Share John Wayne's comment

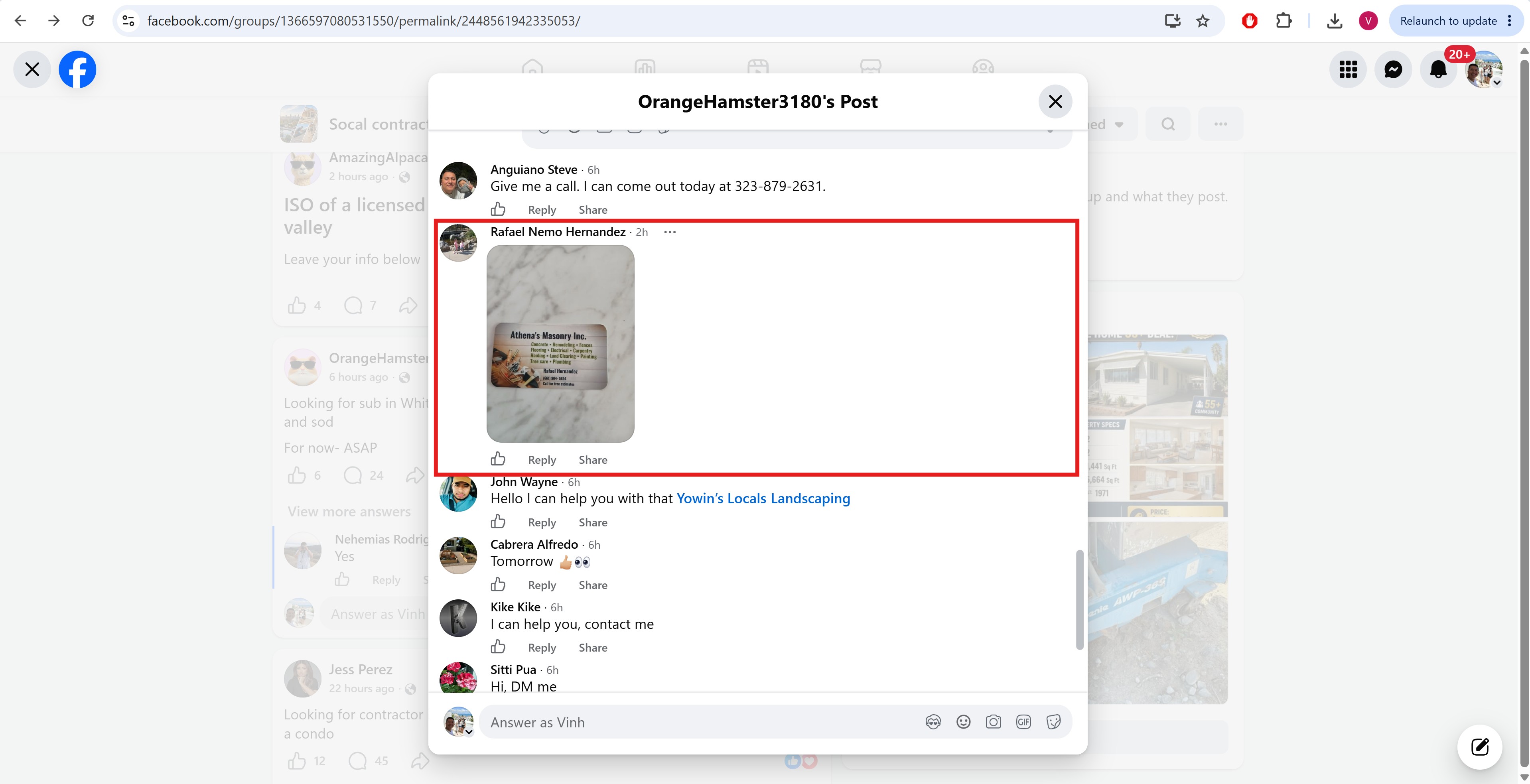click(593, 523)
